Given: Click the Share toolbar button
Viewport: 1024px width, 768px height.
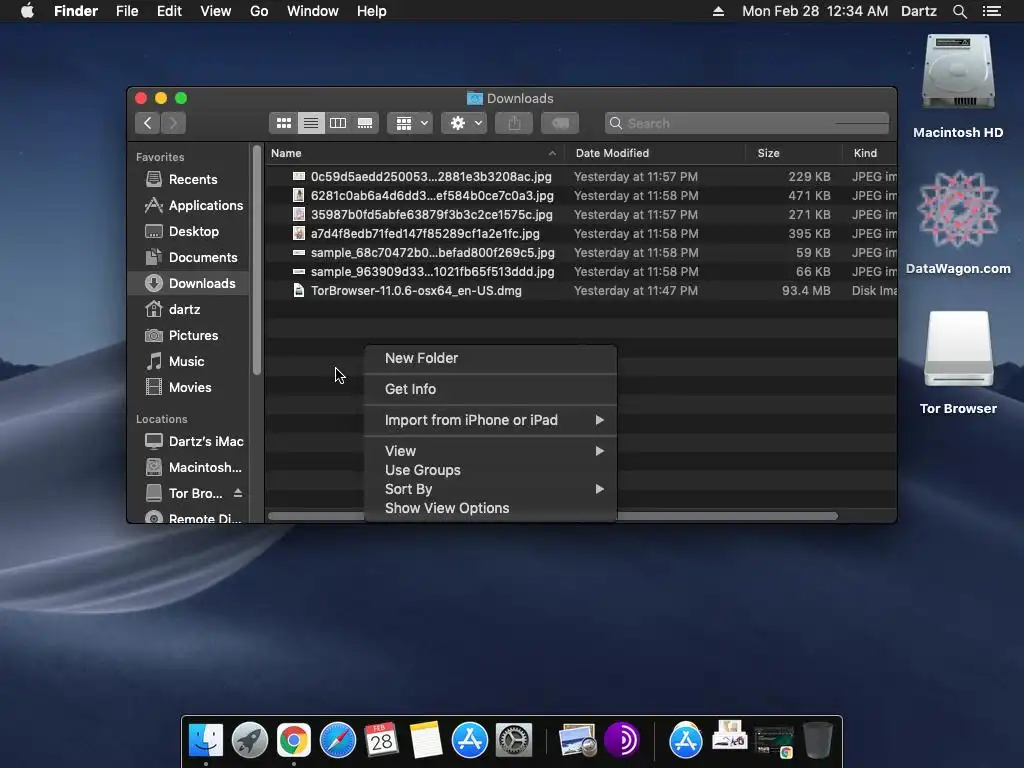Looking at the screenshot, I should (515, 123).
